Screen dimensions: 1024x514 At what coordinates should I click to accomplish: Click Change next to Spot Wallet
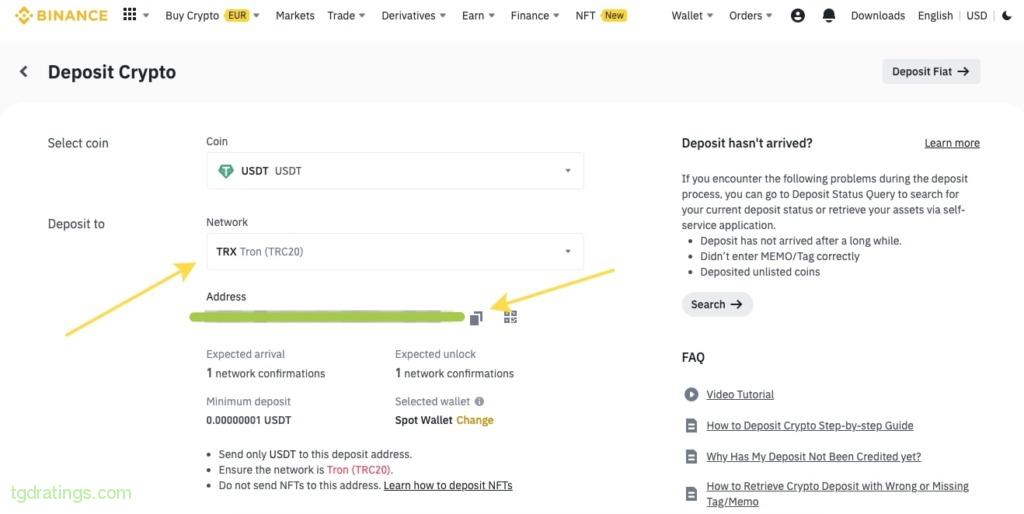coord(475,420)
